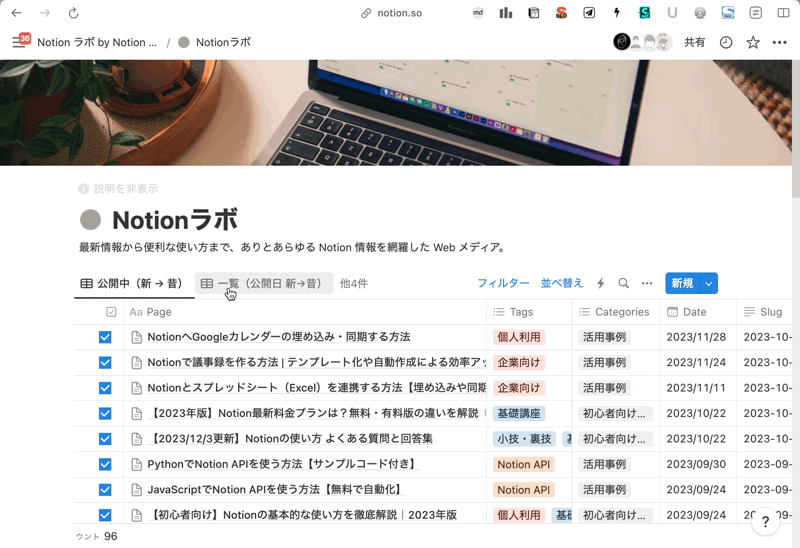This screenshot has height=548, width=800.
Task: Click the Notionラボ breadcrumb item
Action: pyautogui.click(x=214, y=42)
